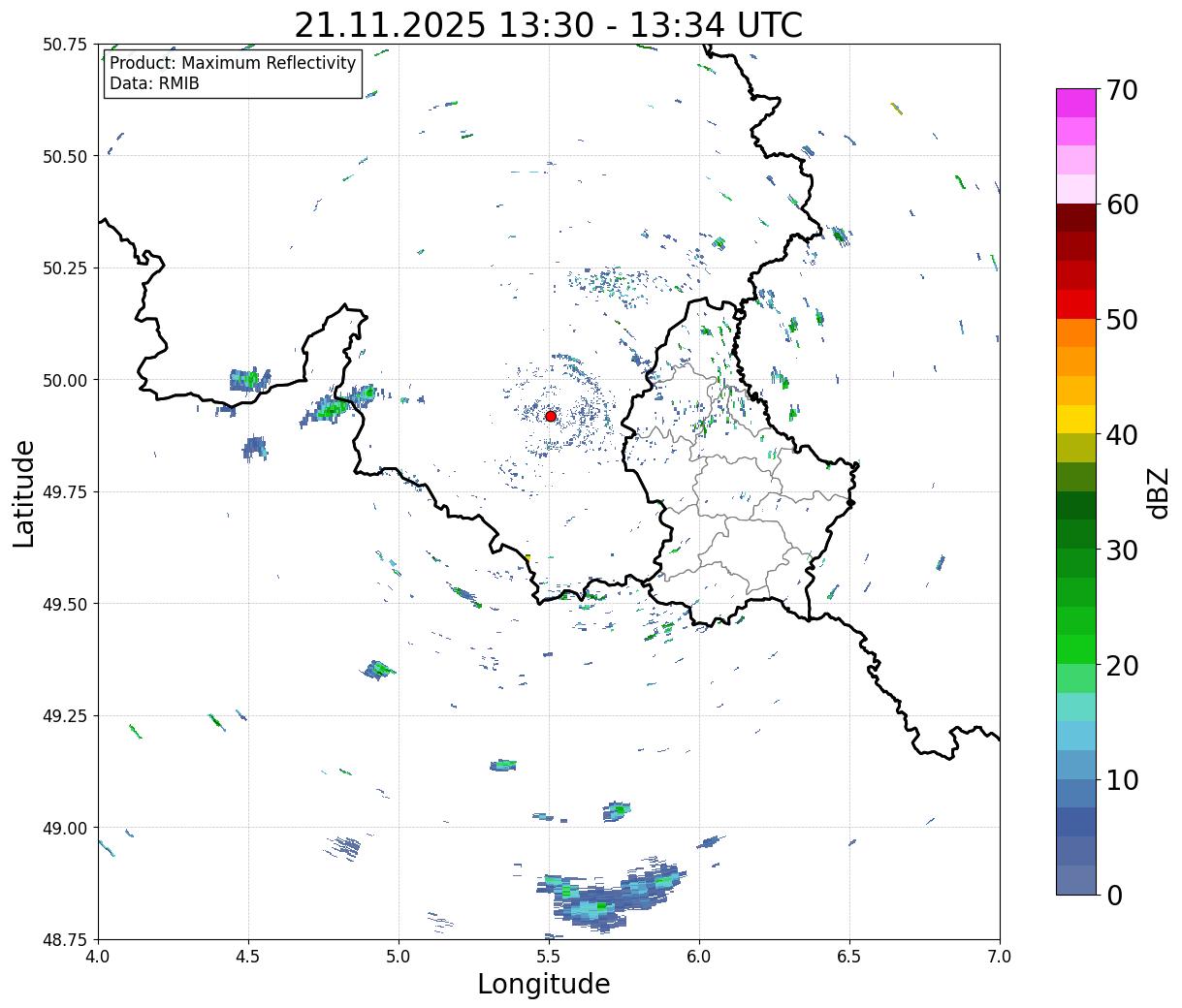Viewport: 1182px width, 1008px height.
Task: Select the bright magenta swatch atop the colorbar
Action: point(1075,103)
